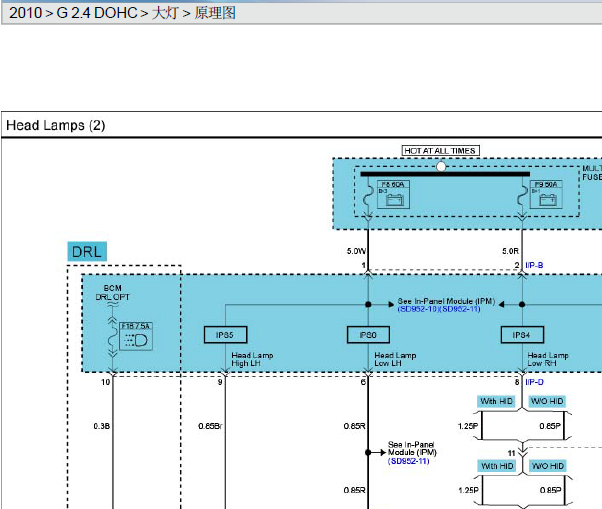Select the IPS5 component box
This screenshot has width=602, height=509.
(x=225, y=335)
